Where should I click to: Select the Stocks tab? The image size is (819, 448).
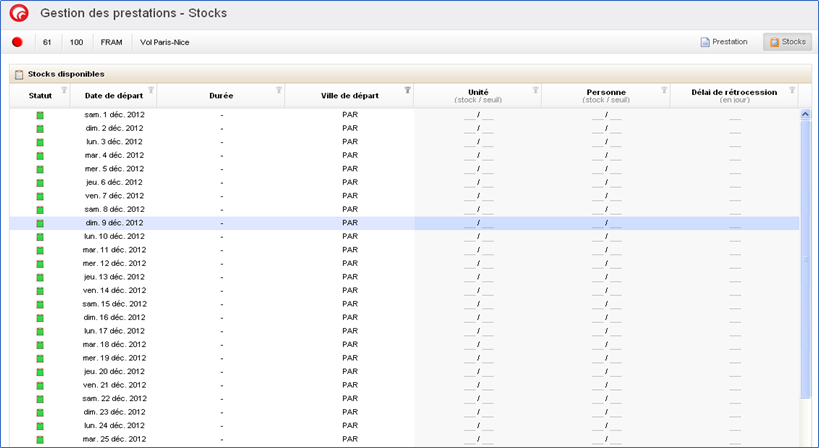tap(787, 42)
